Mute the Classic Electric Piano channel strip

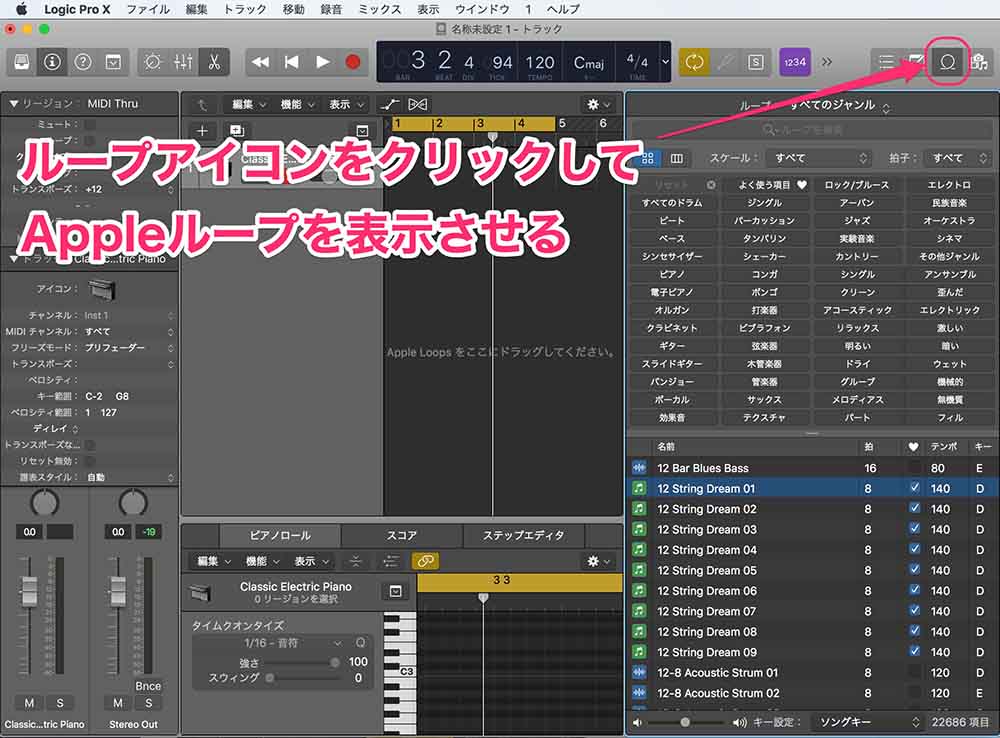coord(29,703)
